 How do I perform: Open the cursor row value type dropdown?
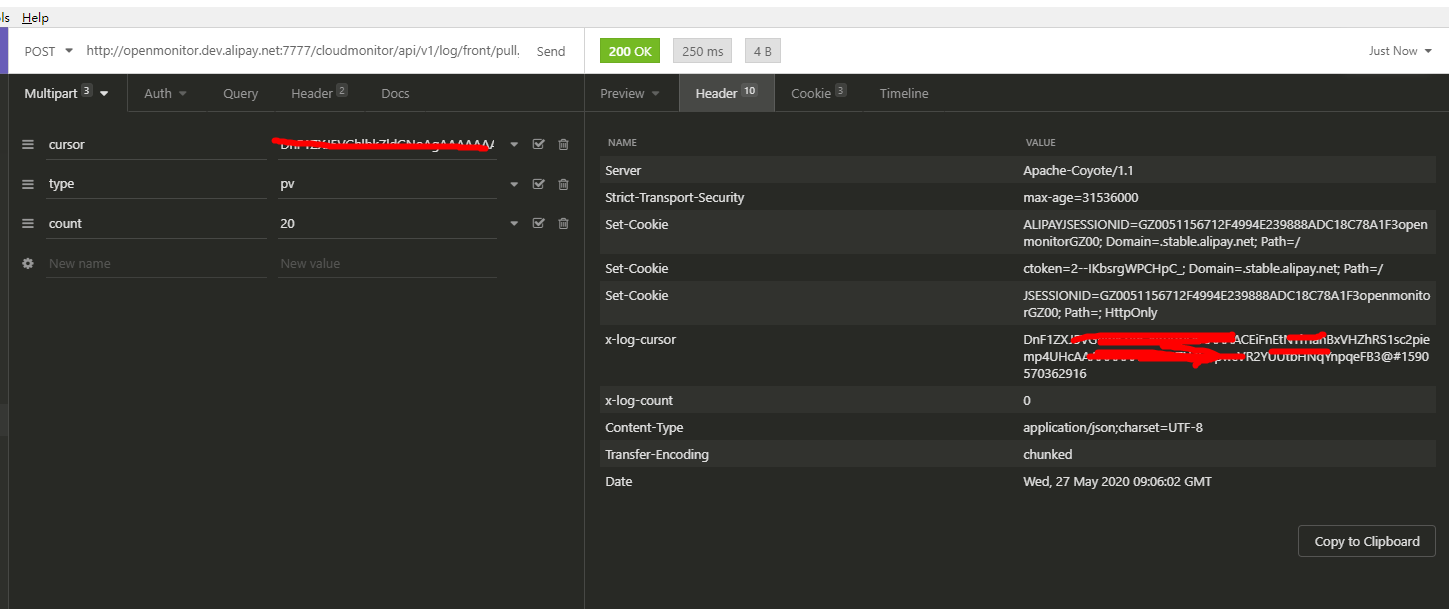514,144
